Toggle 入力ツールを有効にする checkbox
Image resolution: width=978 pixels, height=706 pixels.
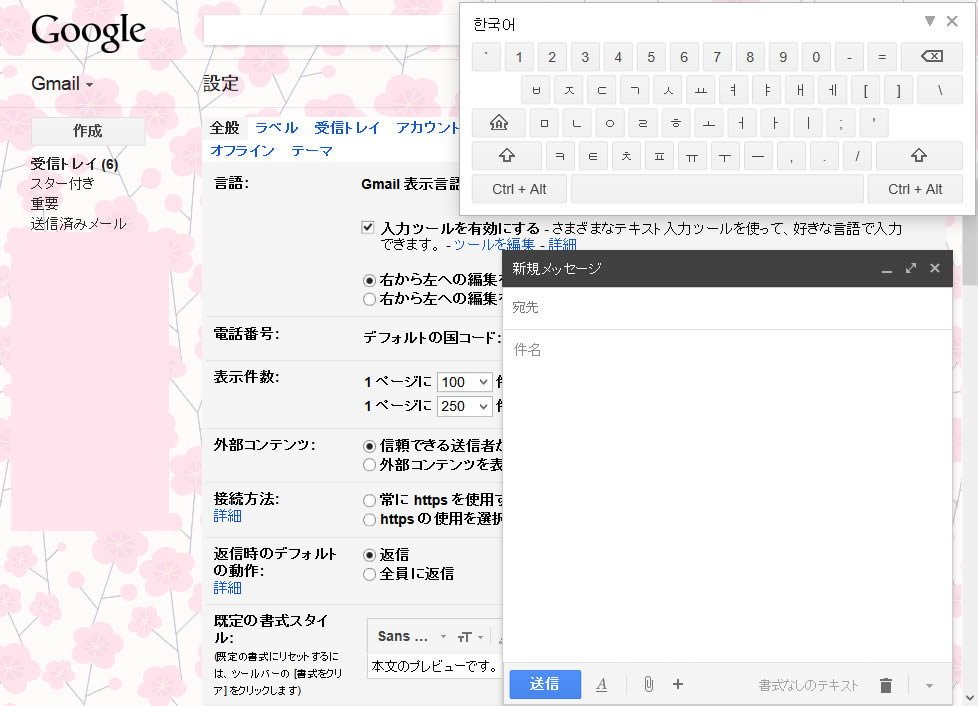(368, 228)
